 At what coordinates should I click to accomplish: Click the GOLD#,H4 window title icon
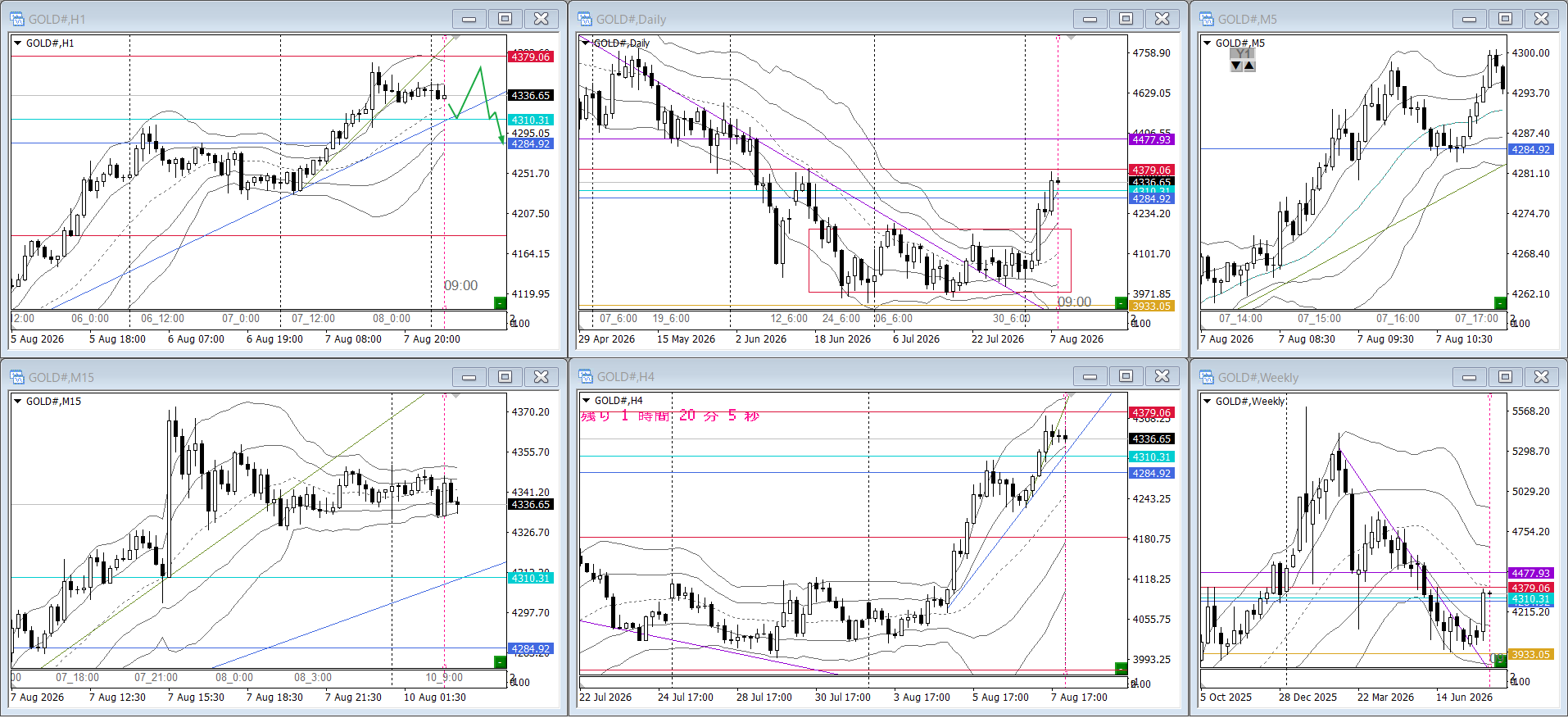coord(585,377)
